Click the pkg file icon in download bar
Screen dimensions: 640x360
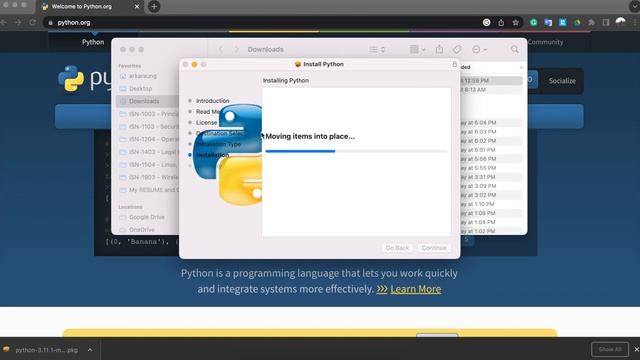pos(6,350)
